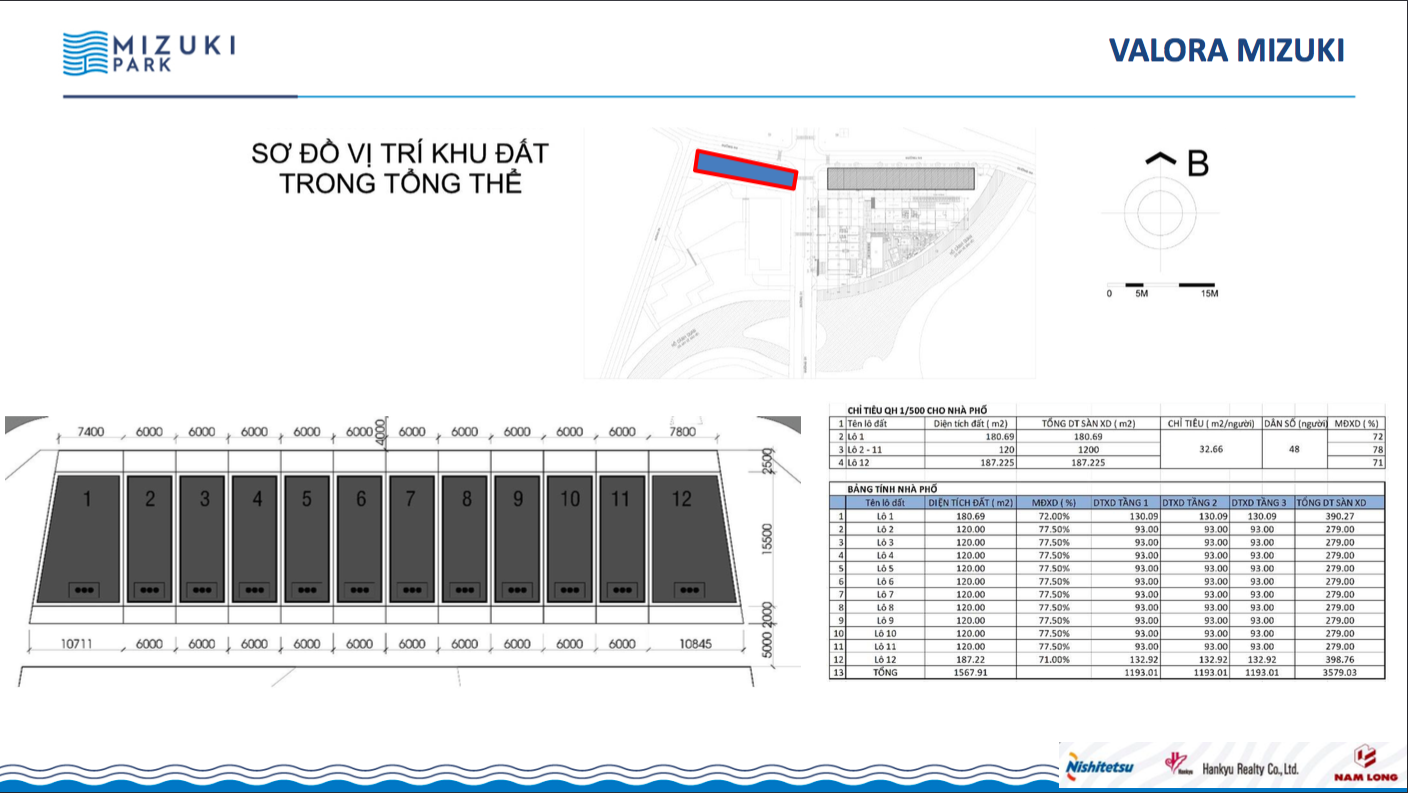The image size is (1408, 793).
Task: Click the red-outlined blue plot on the map
Action: coord(746,168)
